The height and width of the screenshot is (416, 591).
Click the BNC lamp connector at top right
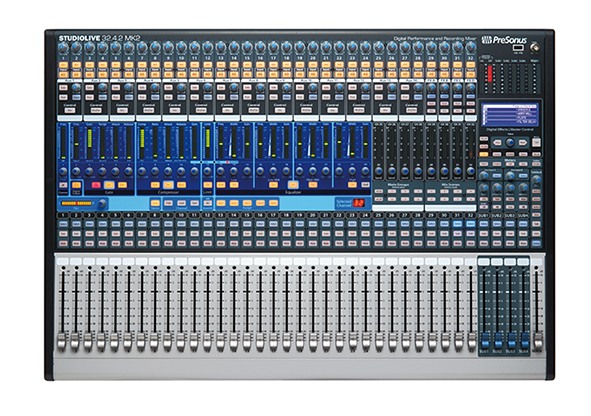click(534, 48)
